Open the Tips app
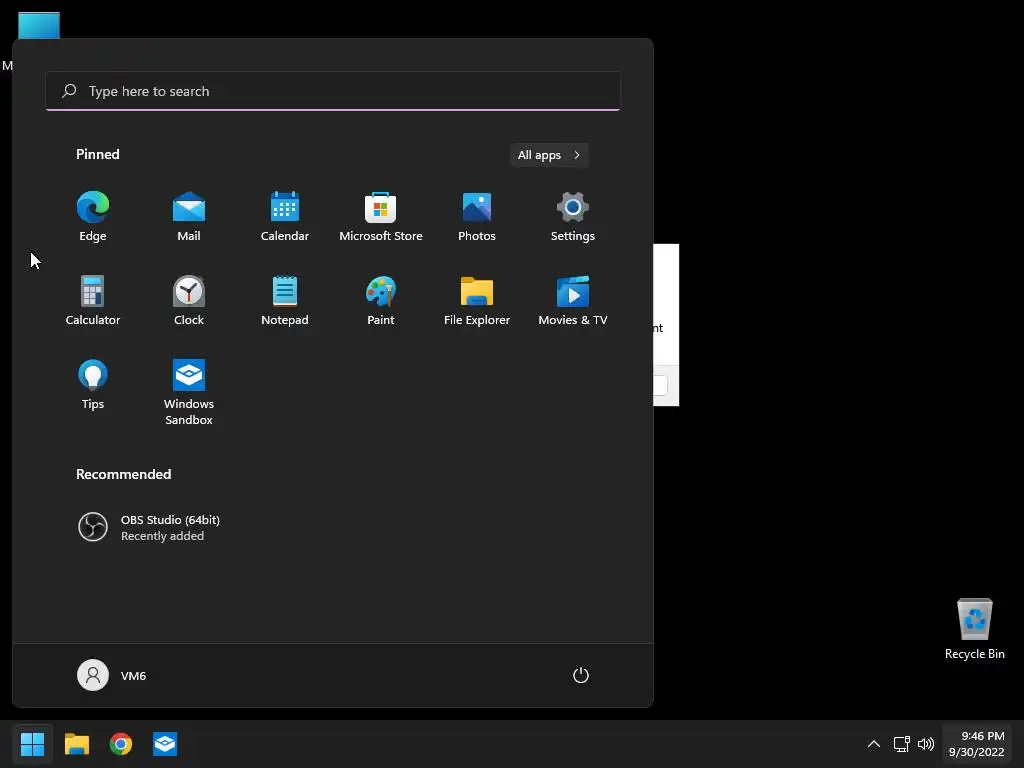 (93, 385)
